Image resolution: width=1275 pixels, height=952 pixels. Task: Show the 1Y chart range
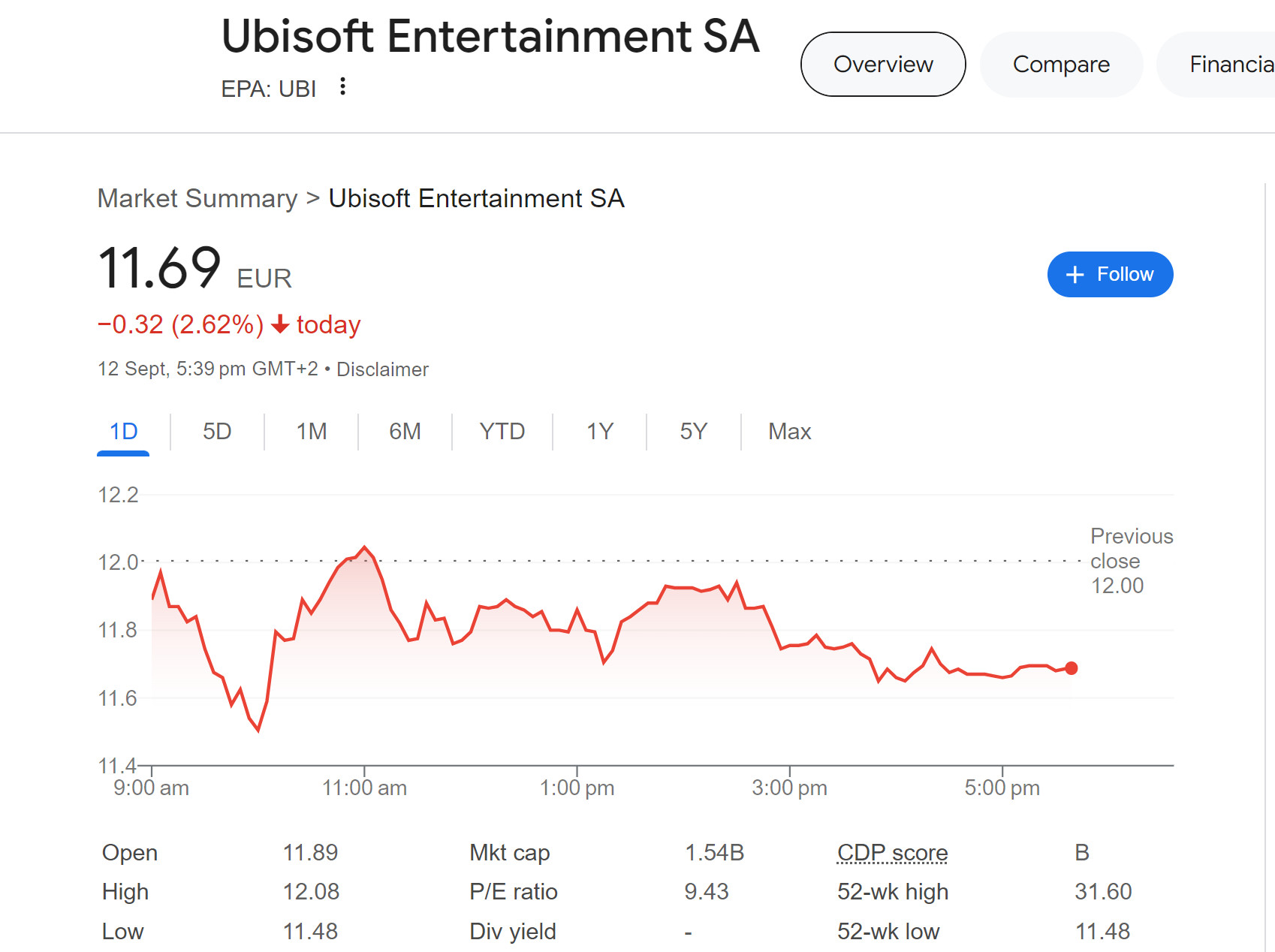599,432
